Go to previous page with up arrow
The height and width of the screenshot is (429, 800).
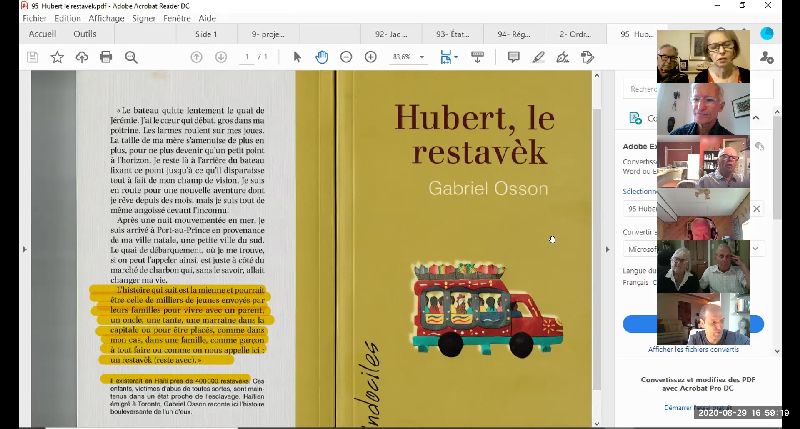pyautogui.click(x=196, y=57)
